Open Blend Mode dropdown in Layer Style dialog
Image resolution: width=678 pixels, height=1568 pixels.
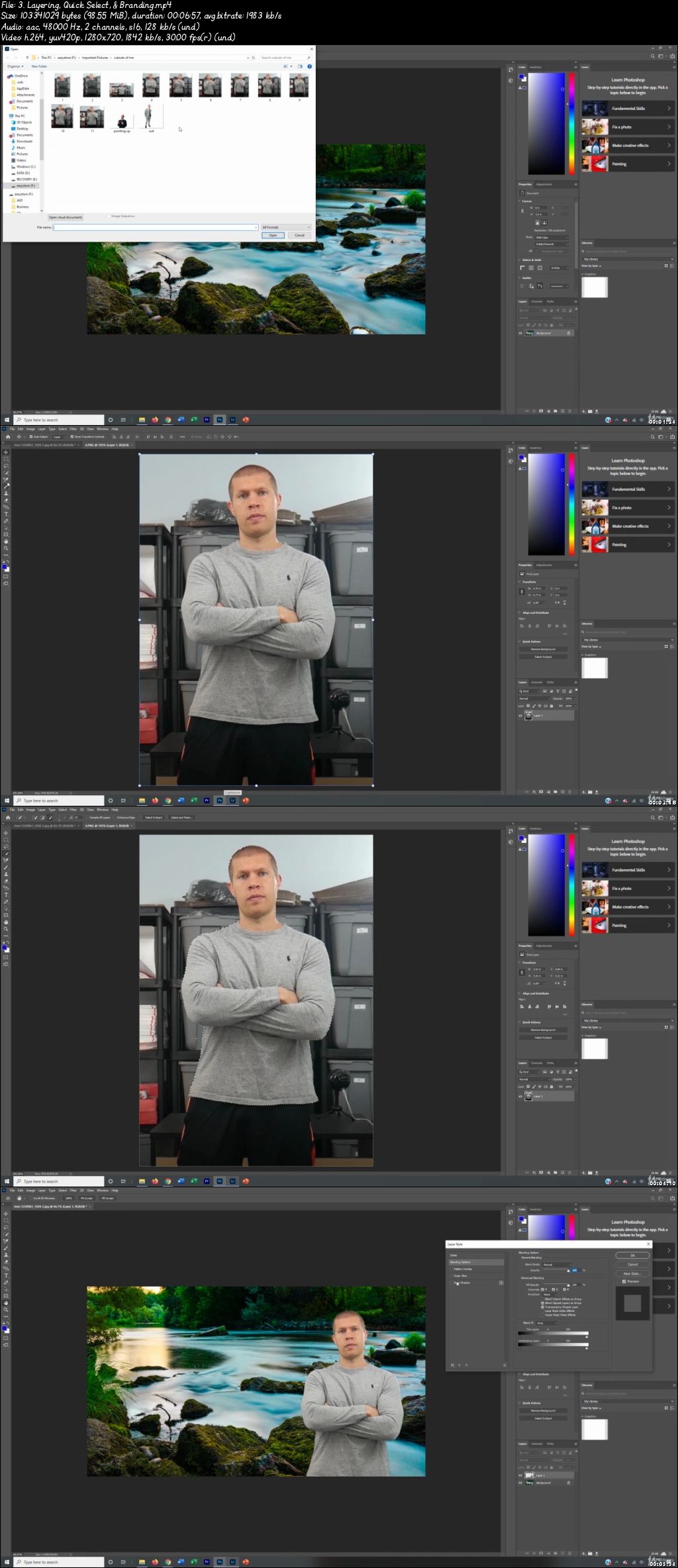557,1265
